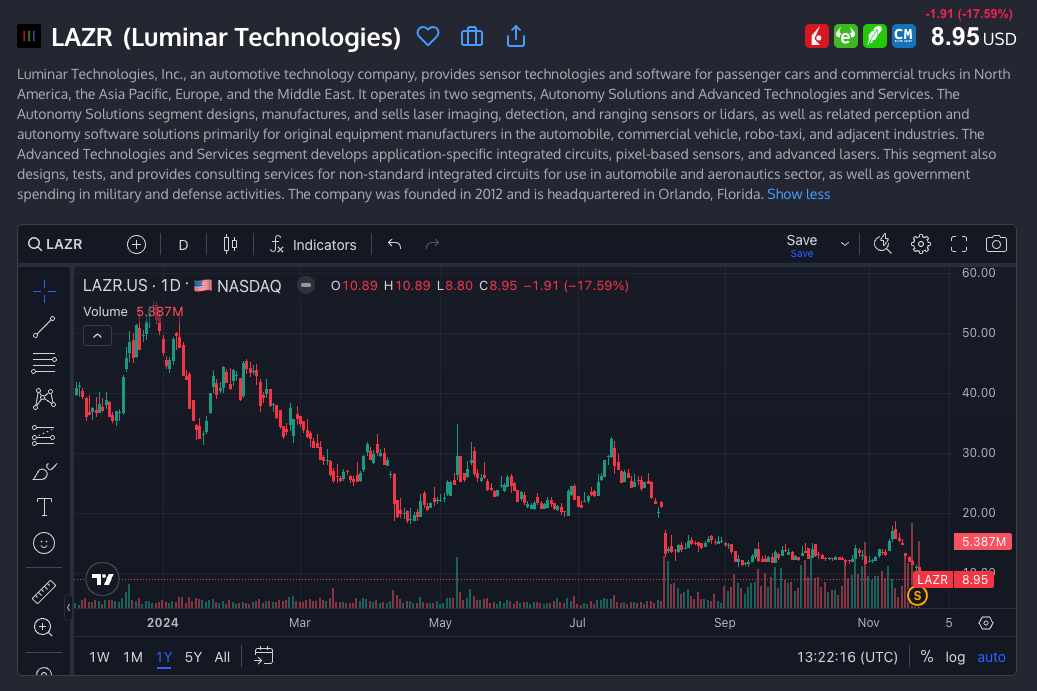Image resolution: width=1037 pixels, height=691 pixels.
Task: Toggle the symbol legend minus button
Action: tap(306, 286)
